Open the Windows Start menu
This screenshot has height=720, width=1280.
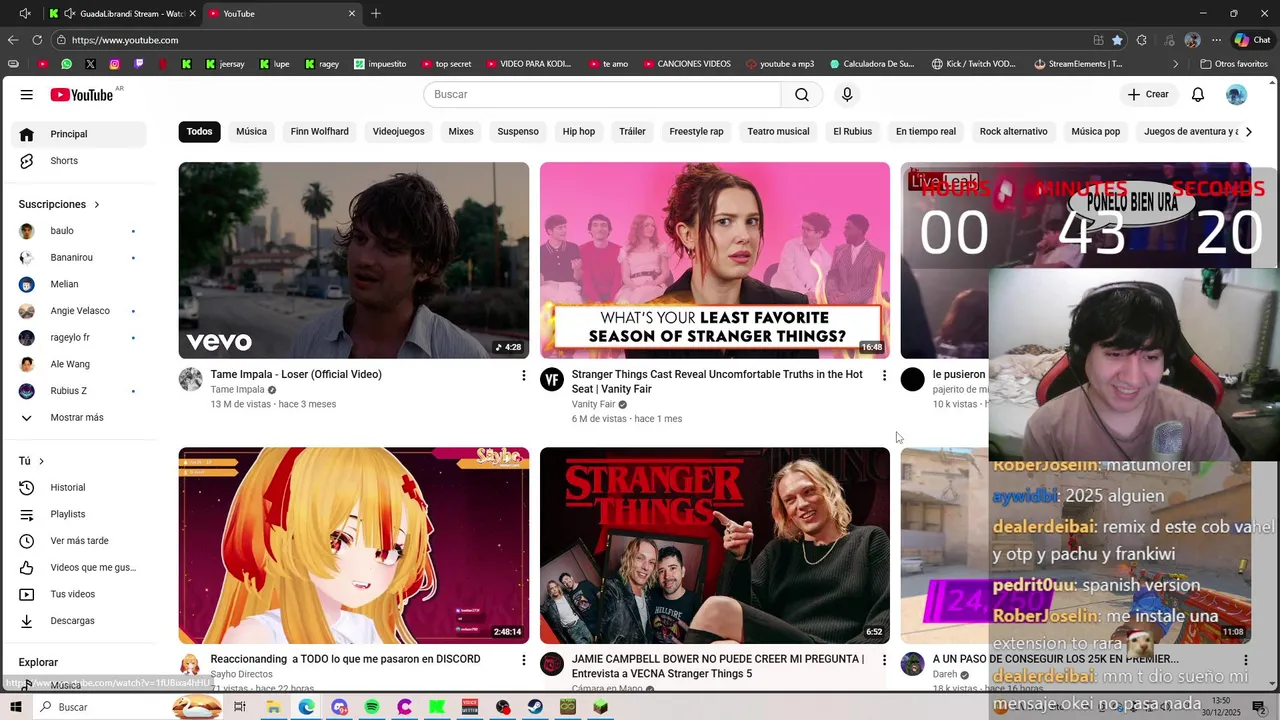pyautogui.click(x=15, y=707)
